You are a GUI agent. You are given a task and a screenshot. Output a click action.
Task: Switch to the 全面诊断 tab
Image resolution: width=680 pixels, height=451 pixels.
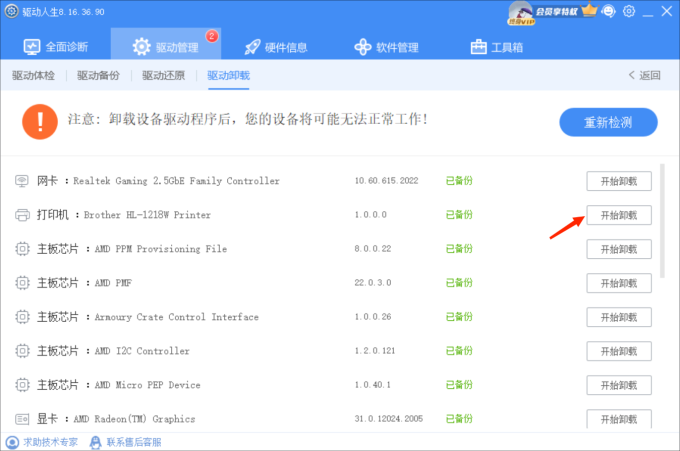click(56, 47)
